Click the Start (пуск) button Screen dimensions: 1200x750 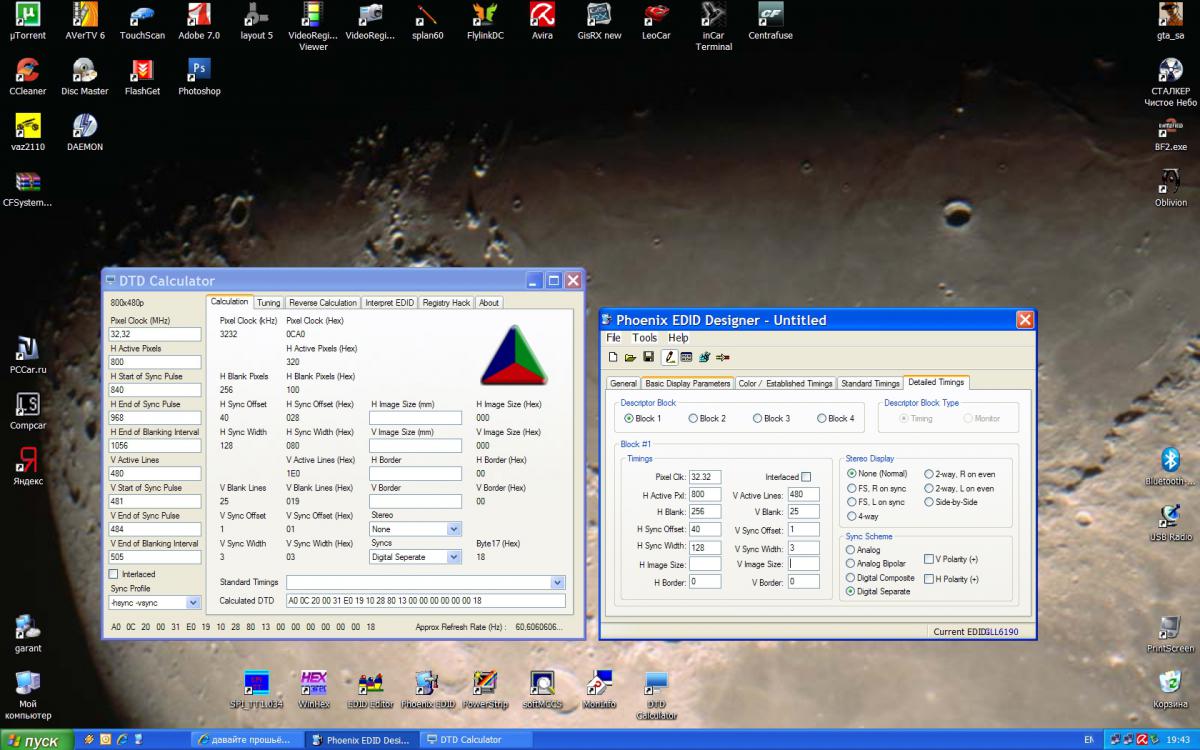[x=36, y=740]
